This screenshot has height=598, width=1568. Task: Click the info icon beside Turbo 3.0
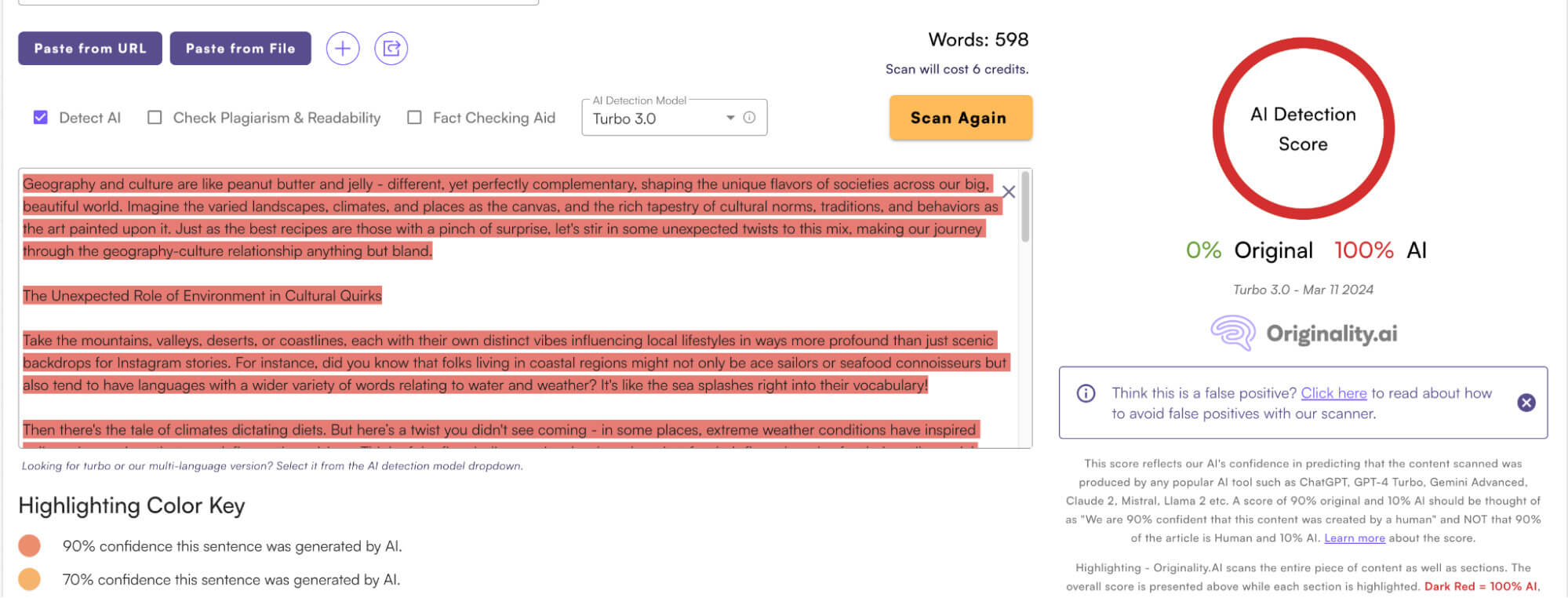point(749,118)
